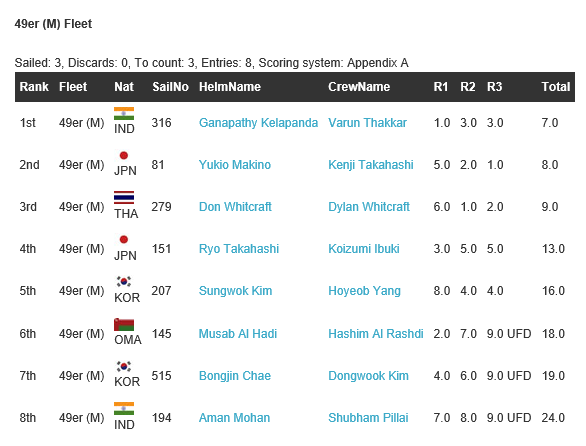Click the Korea flag for sail 515
586x446 pixels.
tap(124, 366)
